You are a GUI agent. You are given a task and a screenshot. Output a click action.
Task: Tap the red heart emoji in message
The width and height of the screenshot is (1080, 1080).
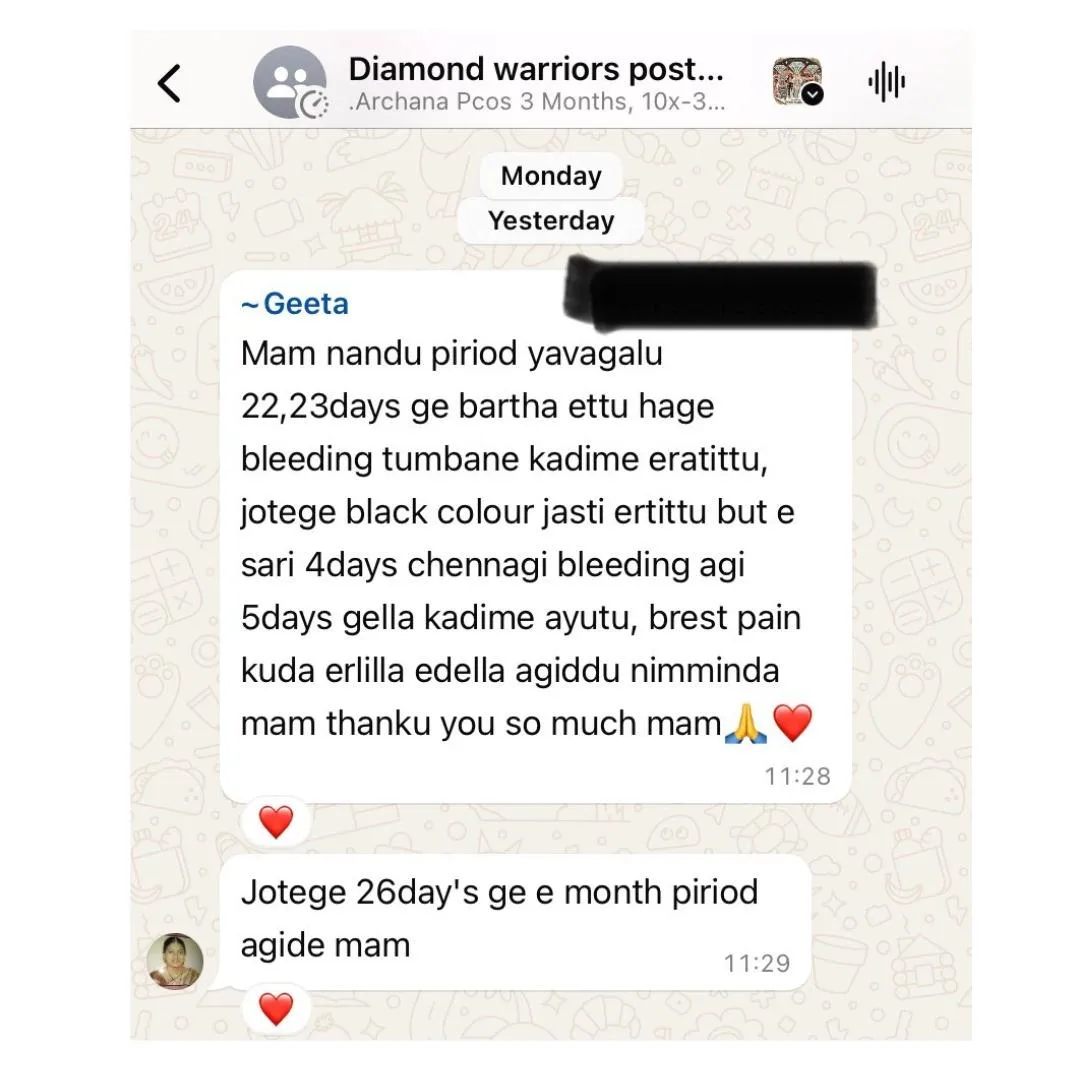coord(793,723)
